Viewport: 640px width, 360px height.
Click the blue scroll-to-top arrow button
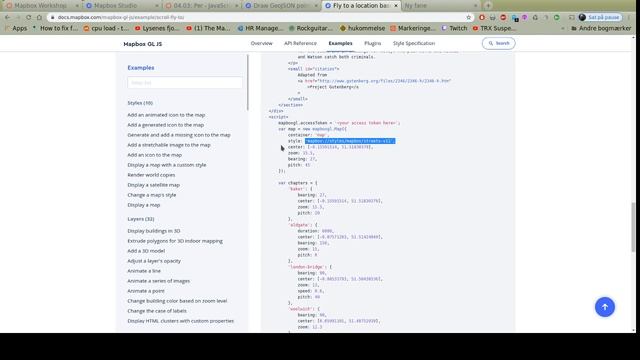(604, 307)
